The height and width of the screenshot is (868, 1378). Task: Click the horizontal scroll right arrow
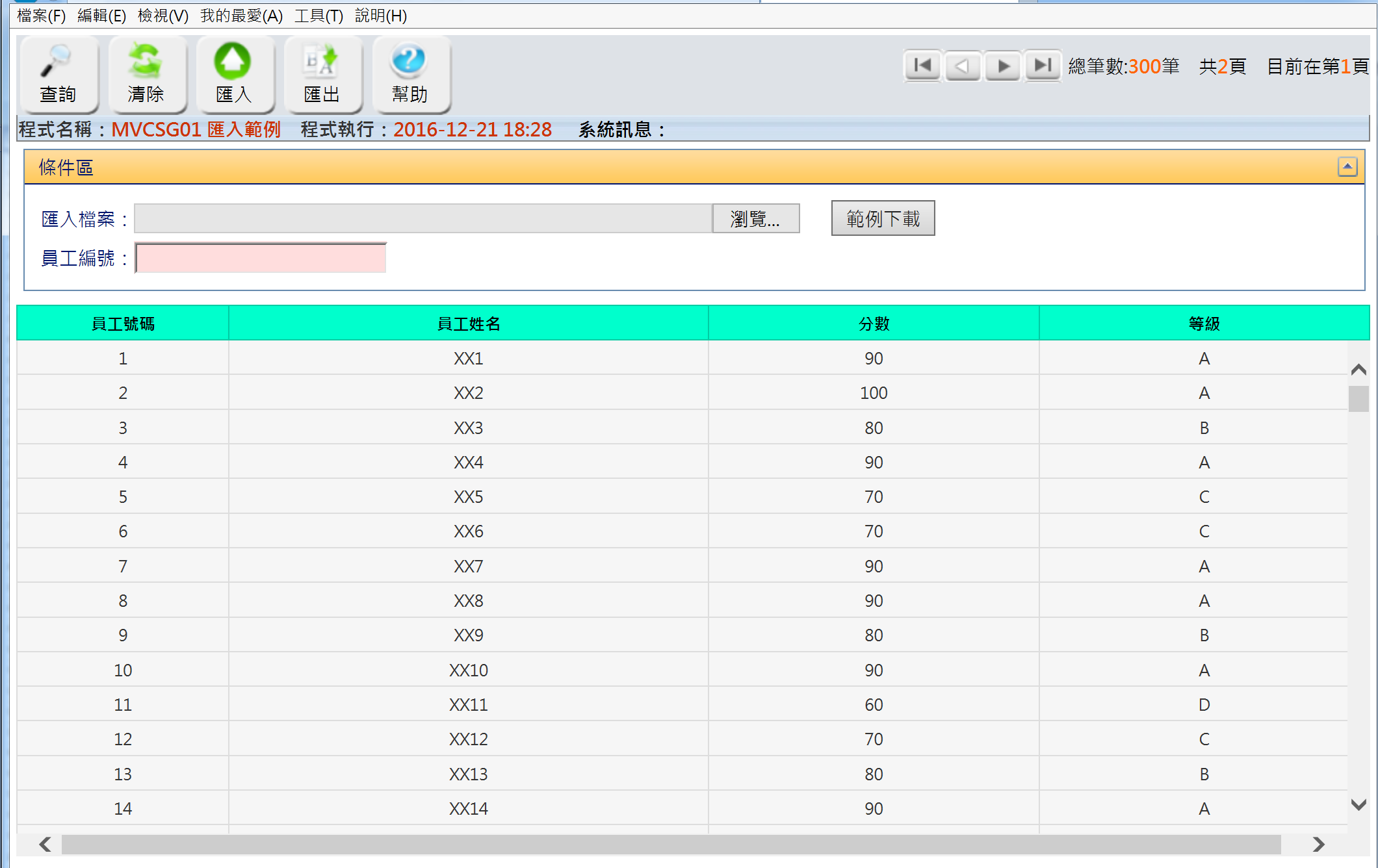[x=1318, y=844]
